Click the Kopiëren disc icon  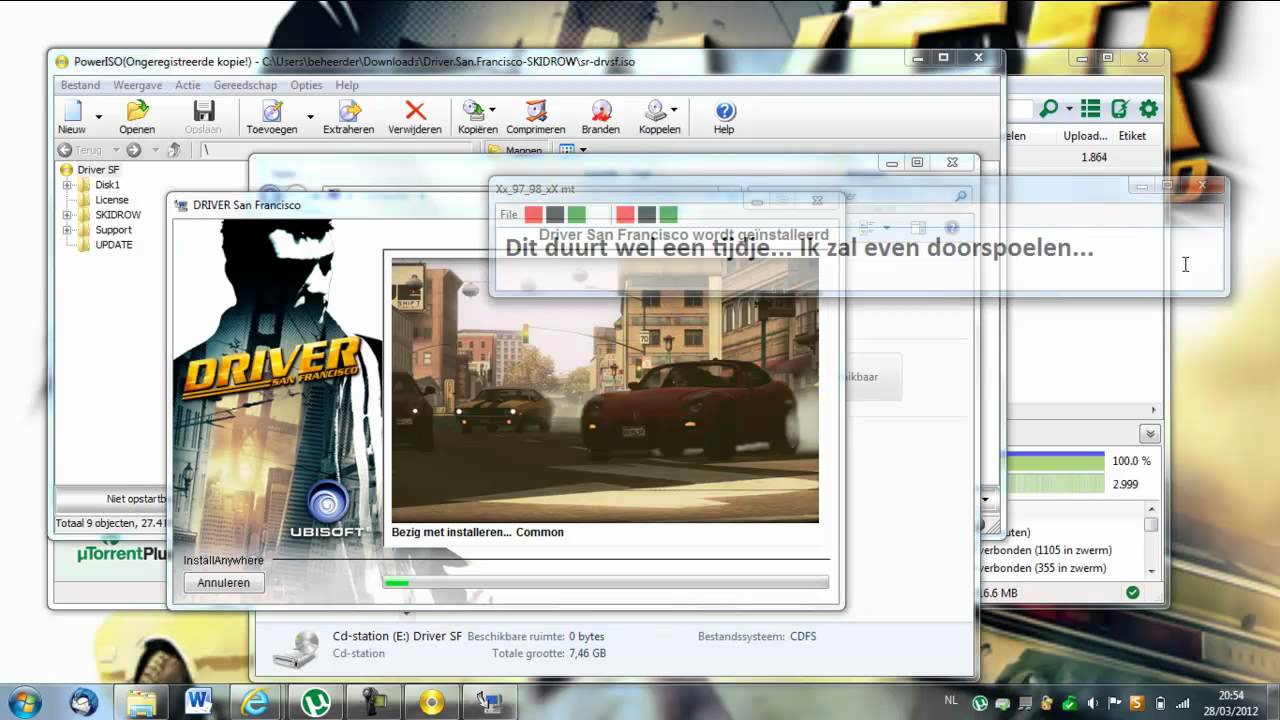[x=472, y=110]
